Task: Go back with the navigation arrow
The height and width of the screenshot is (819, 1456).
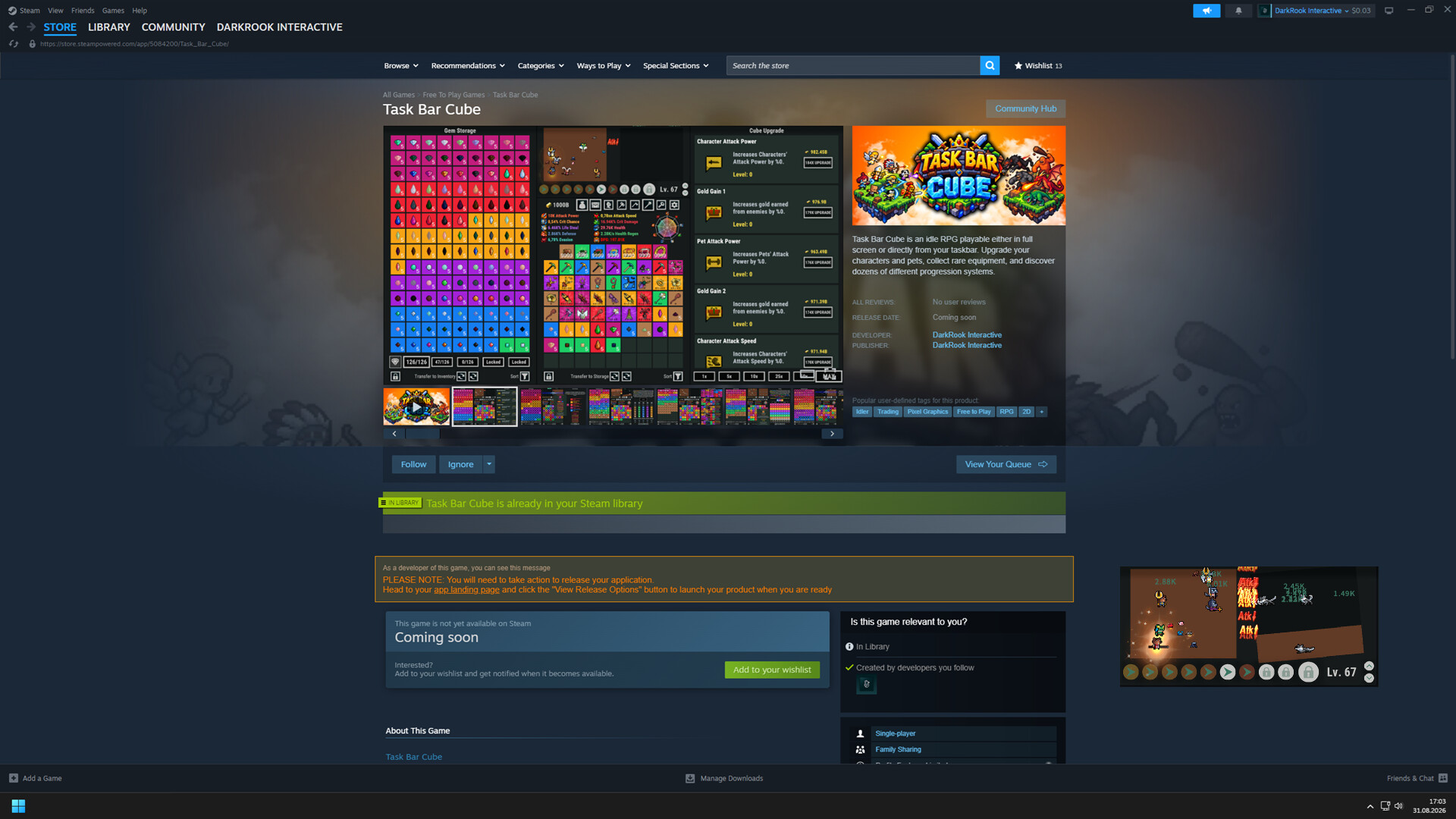Action: [13, 27]
